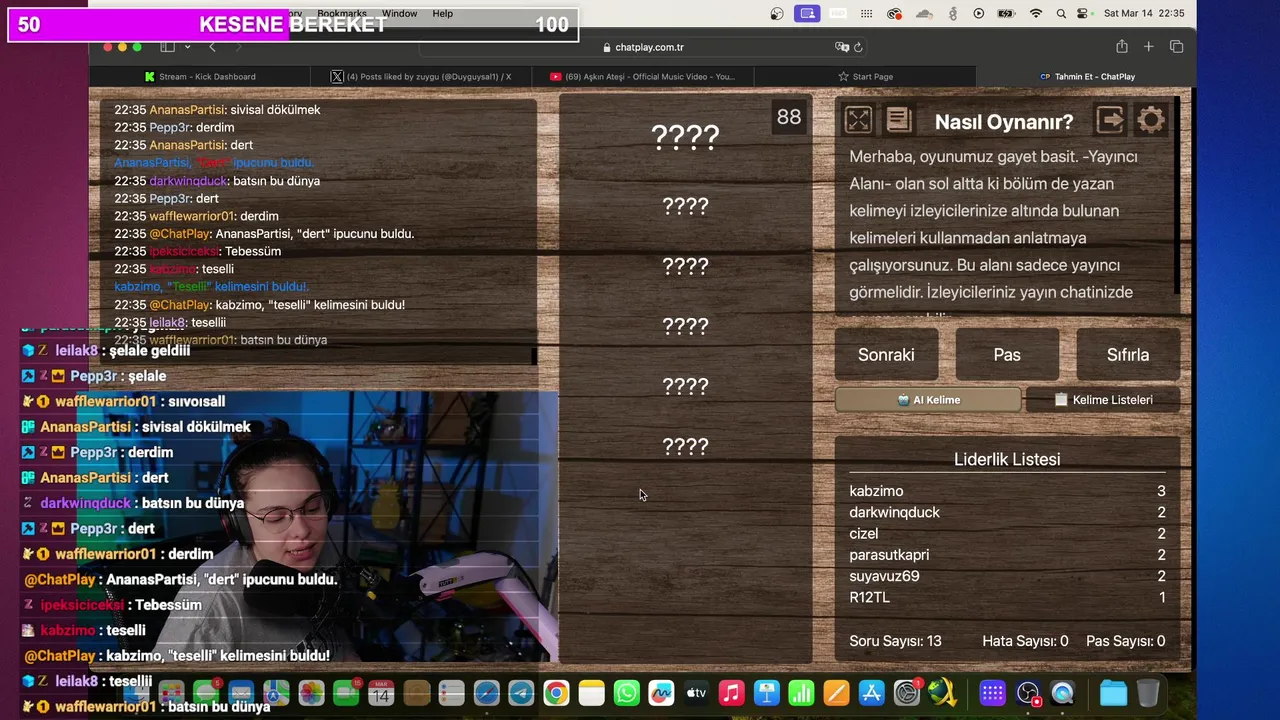Image resolution: width=1280 pixels, height=720 pixels.
Task: Open the Help menu
Action: 442,14
